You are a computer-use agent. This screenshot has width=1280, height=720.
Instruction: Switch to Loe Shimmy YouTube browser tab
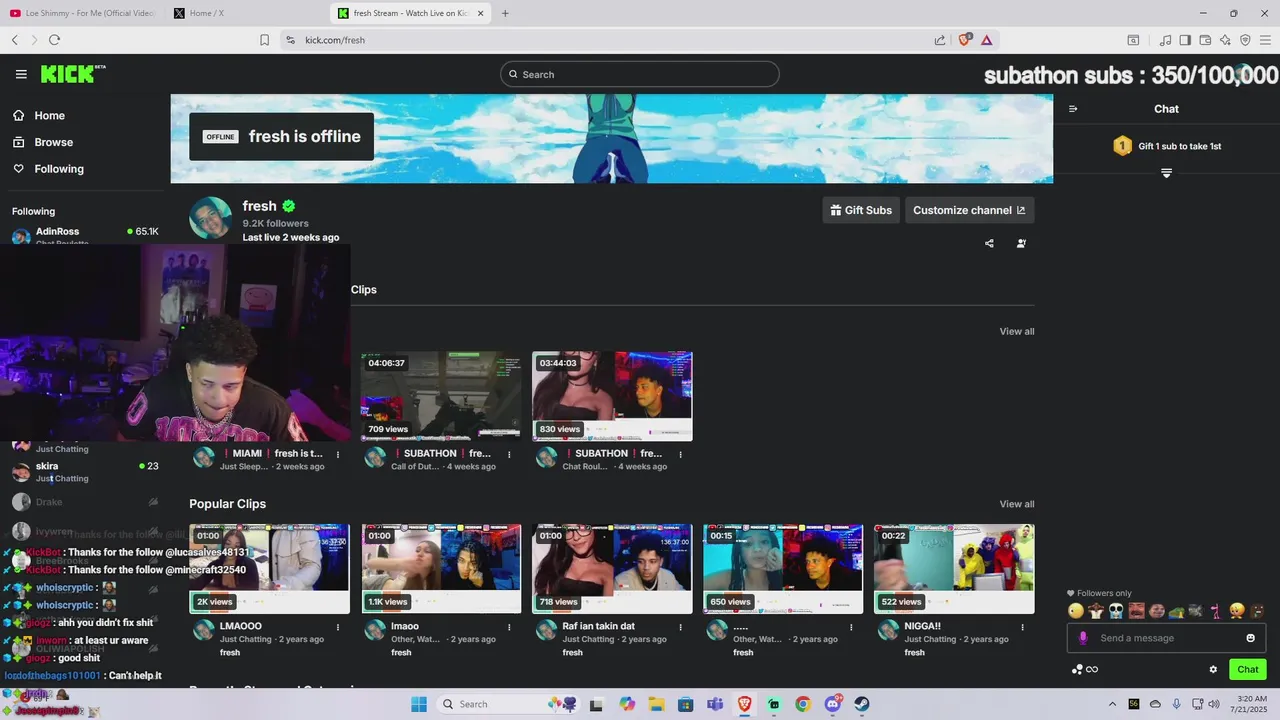click(x=82, y=13)
